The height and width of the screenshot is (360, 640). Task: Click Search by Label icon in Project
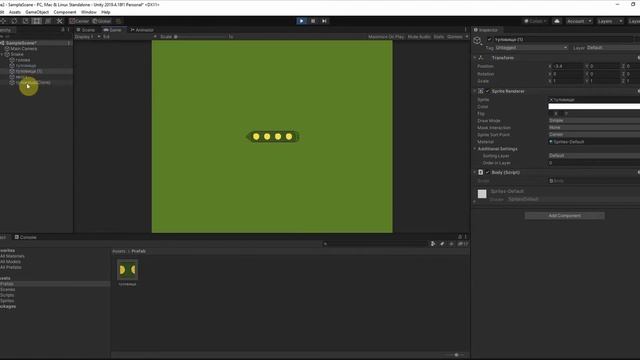point(442,244)
